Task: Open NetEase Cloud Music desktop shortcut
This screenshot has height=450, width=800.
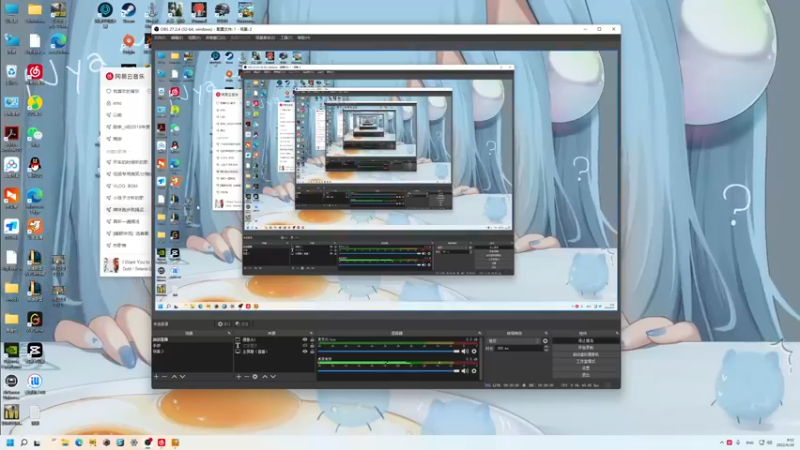Action: 35,74
